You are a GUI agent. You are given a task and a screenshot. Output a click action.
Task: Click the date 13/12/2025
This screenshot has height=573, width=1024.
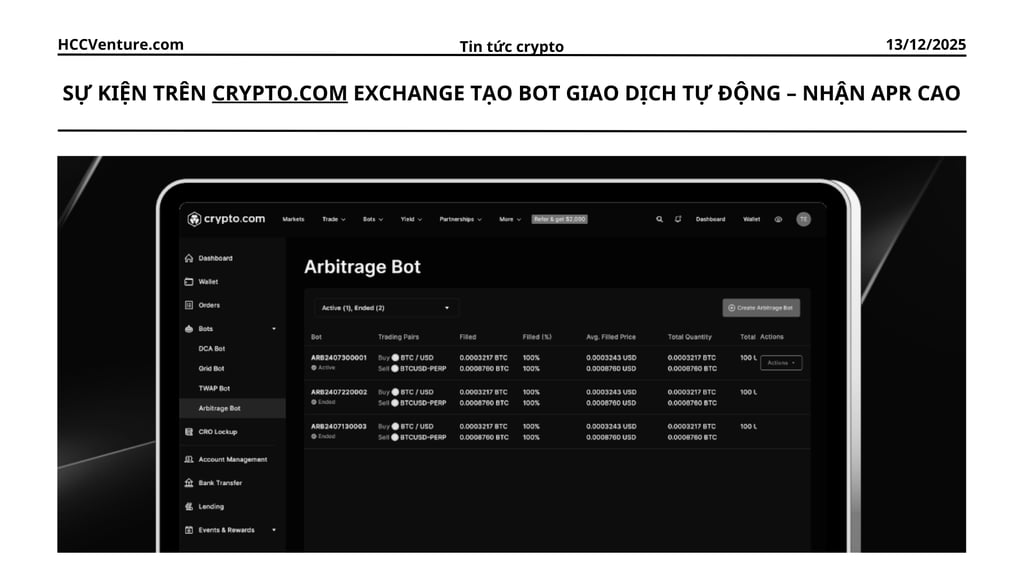pos(925,44)
